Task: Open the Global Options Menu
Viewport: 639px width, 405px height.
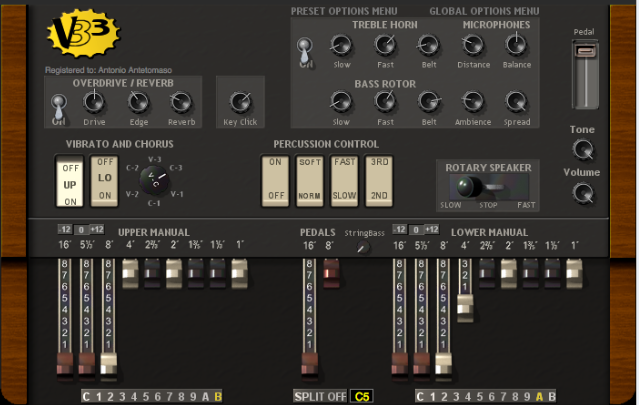Action: coord(484,10)
